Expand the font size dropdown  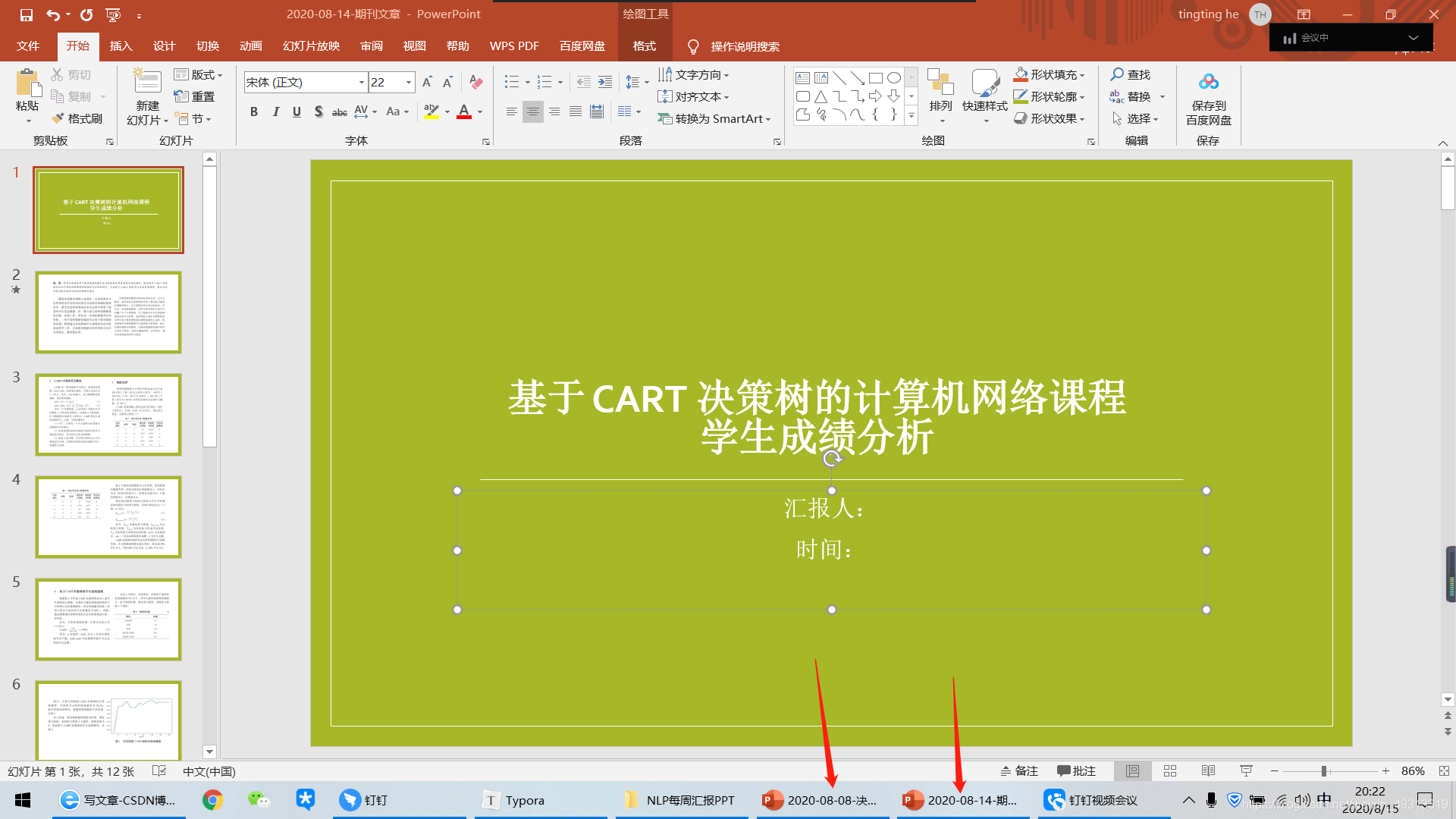(409, 82)
